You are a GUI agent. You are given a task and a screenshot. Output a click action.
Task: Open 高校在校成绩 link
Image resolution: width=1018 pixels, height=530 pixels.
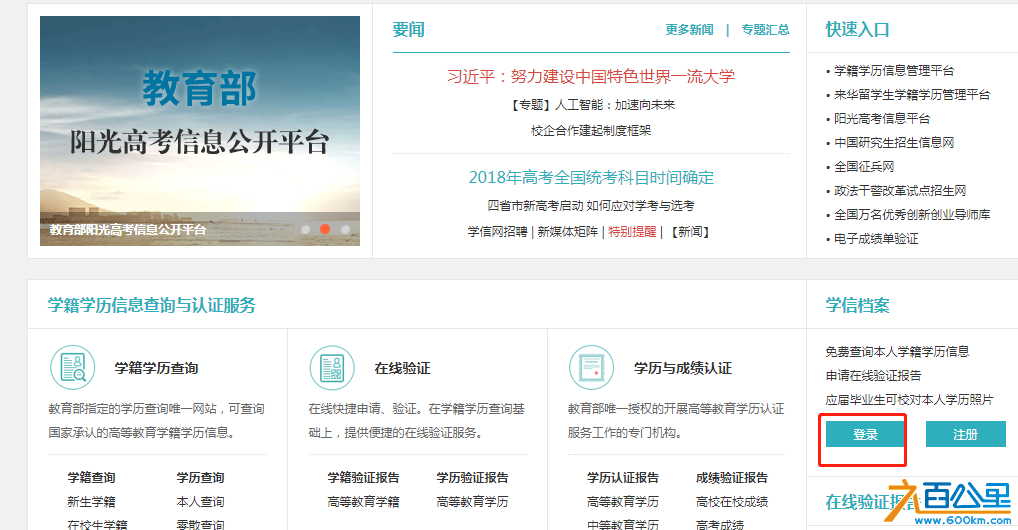click(732, 502)
